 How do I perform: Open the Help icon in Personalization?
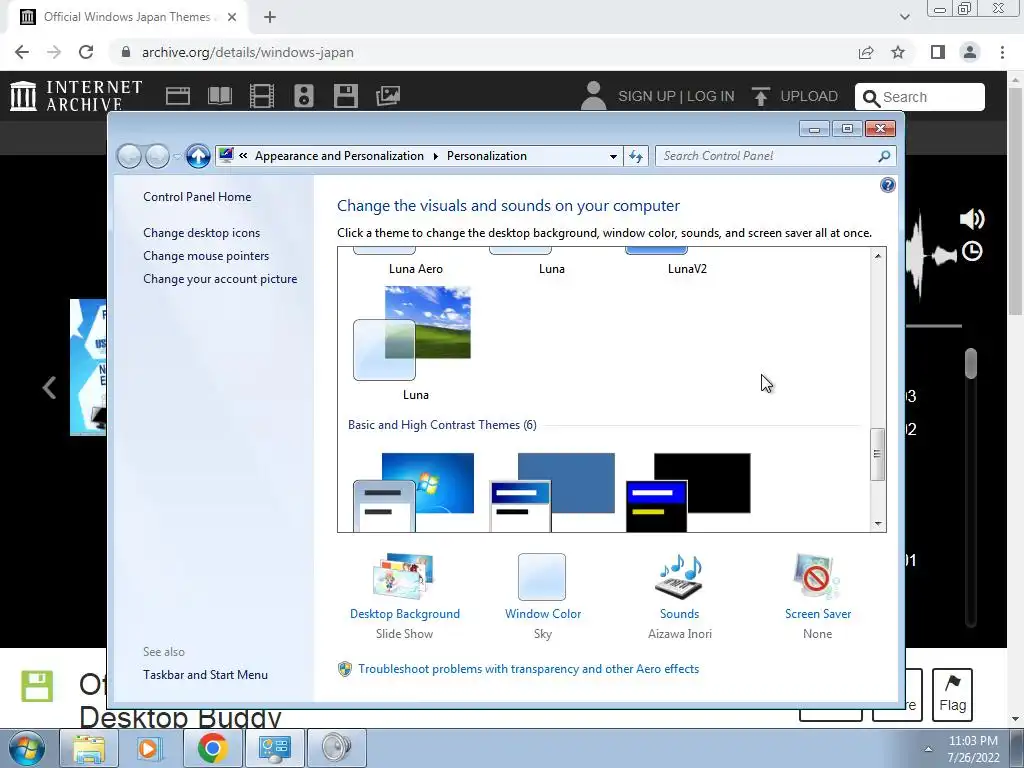(x=888, y=185)
